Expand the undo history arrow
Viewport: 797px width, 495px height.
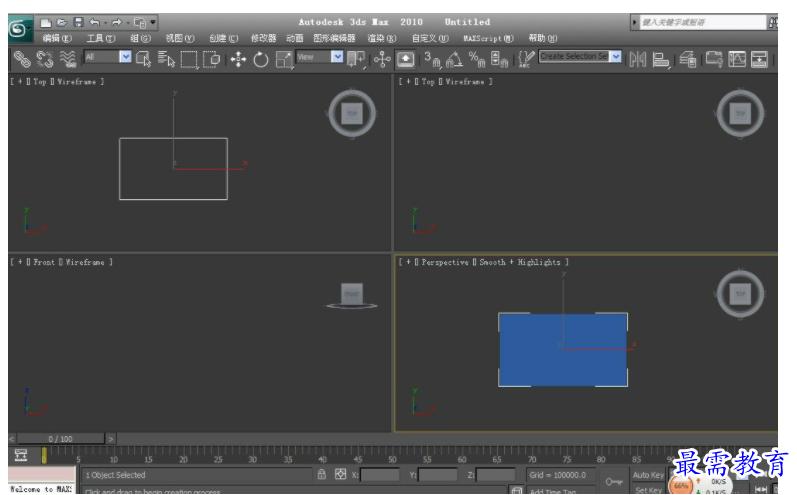pos(105,22)
